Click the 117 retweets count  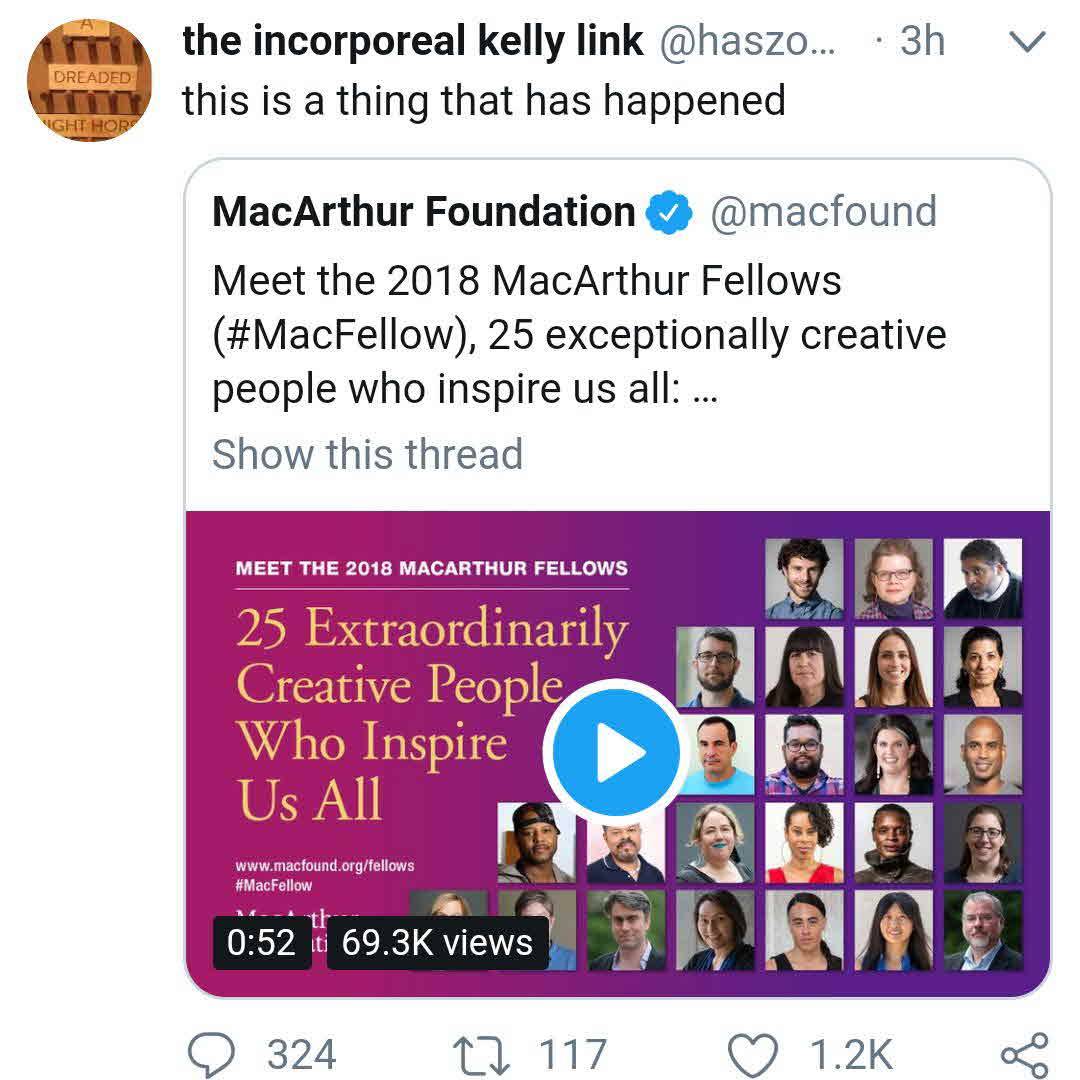(x=573, y=1055)
